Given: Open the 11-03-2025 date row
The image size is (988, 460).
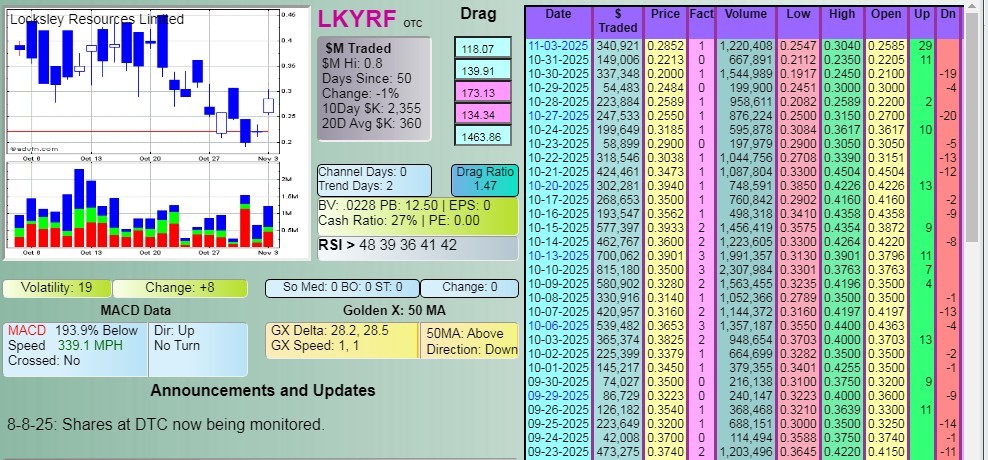Looking at the screenshot, I should 559,45.
